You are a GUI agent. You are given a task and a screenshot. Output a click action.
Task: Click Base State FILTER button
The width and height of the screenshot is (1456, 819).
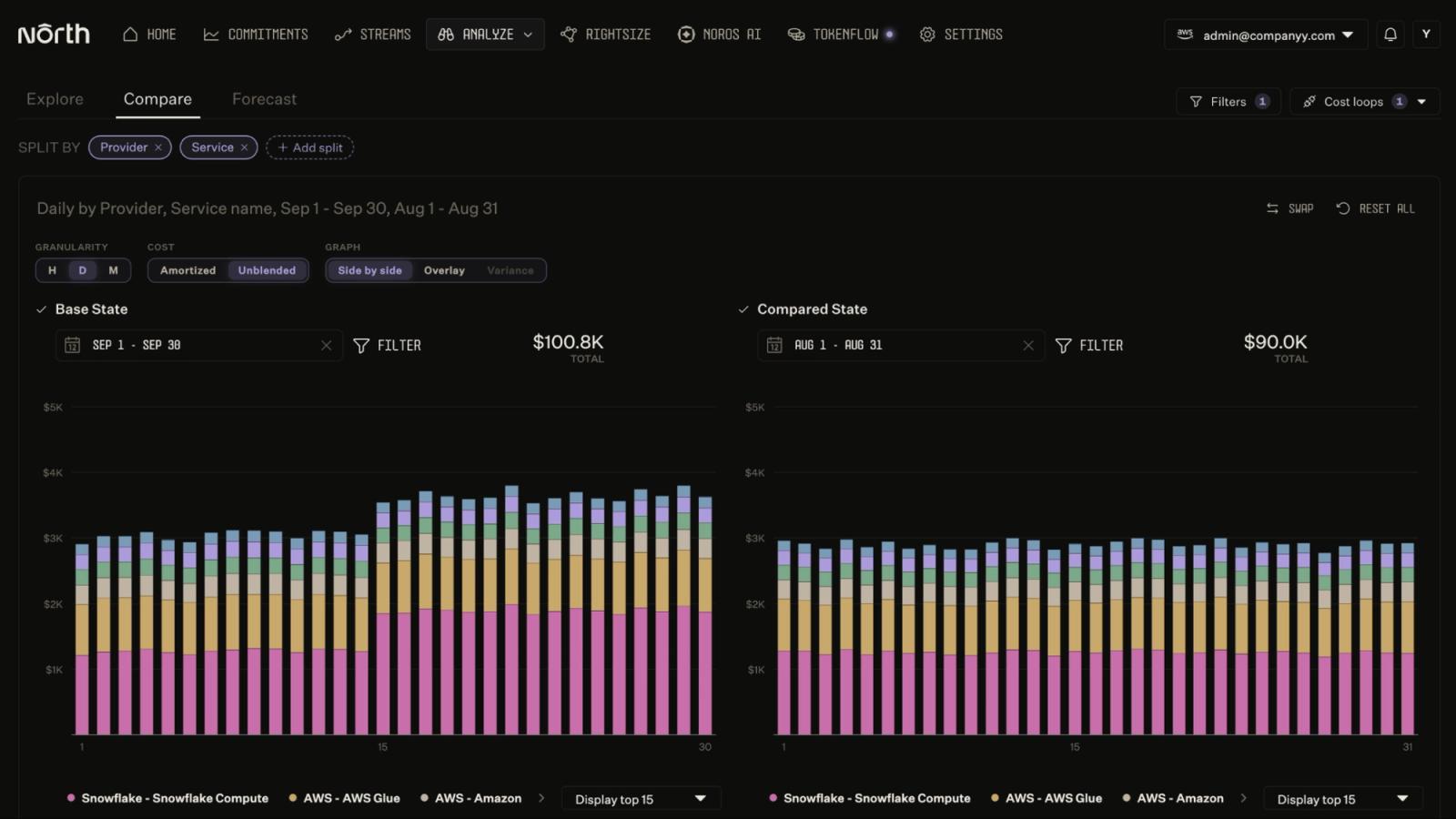[x=387, y=346]
